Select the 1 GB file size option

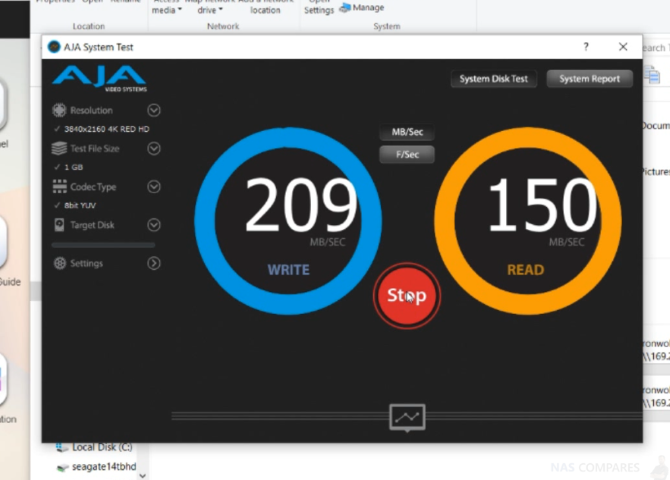point(69,167)
